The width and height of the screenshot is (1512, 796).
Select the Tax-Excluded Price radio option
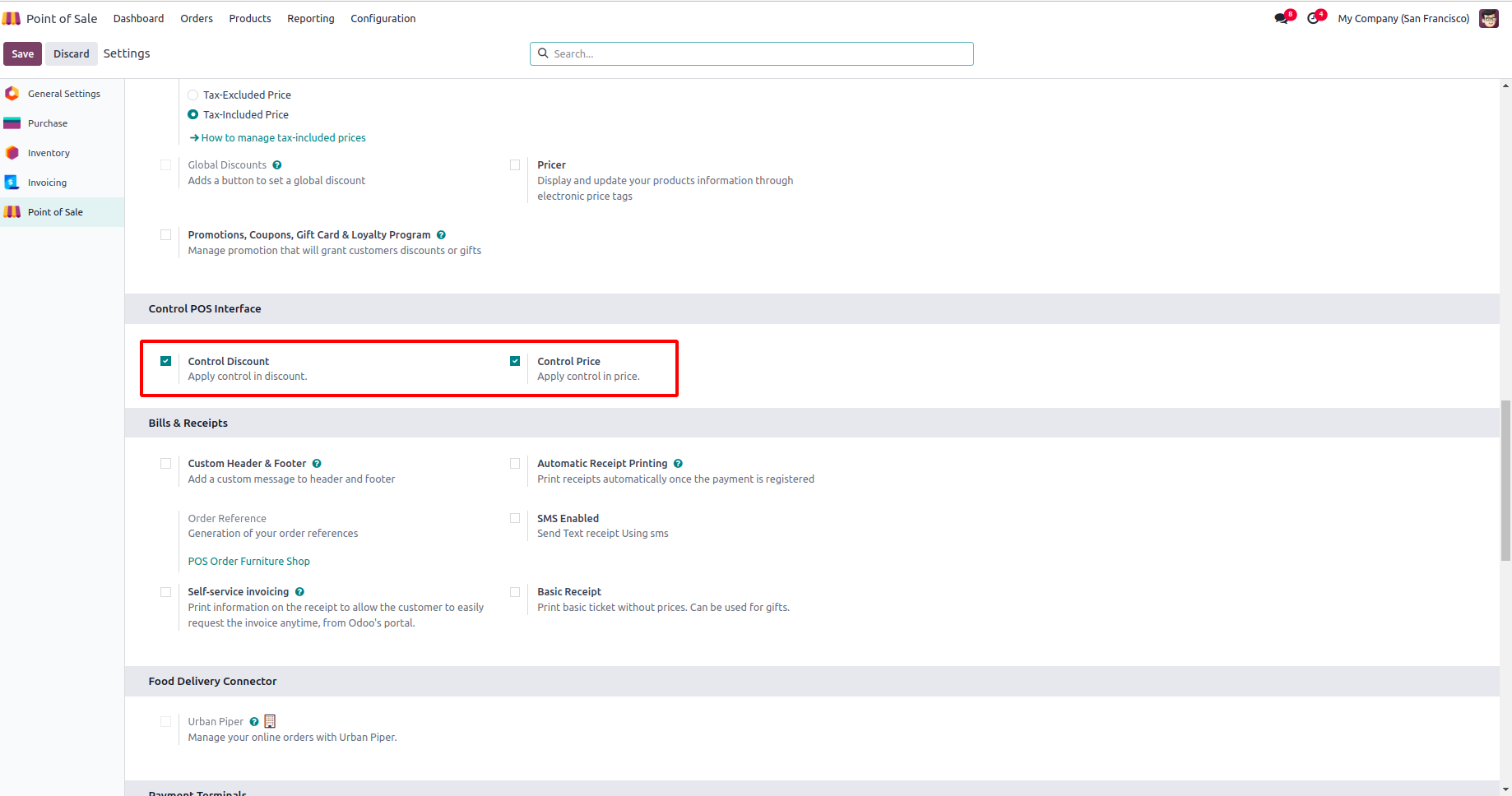pos(193,95)
